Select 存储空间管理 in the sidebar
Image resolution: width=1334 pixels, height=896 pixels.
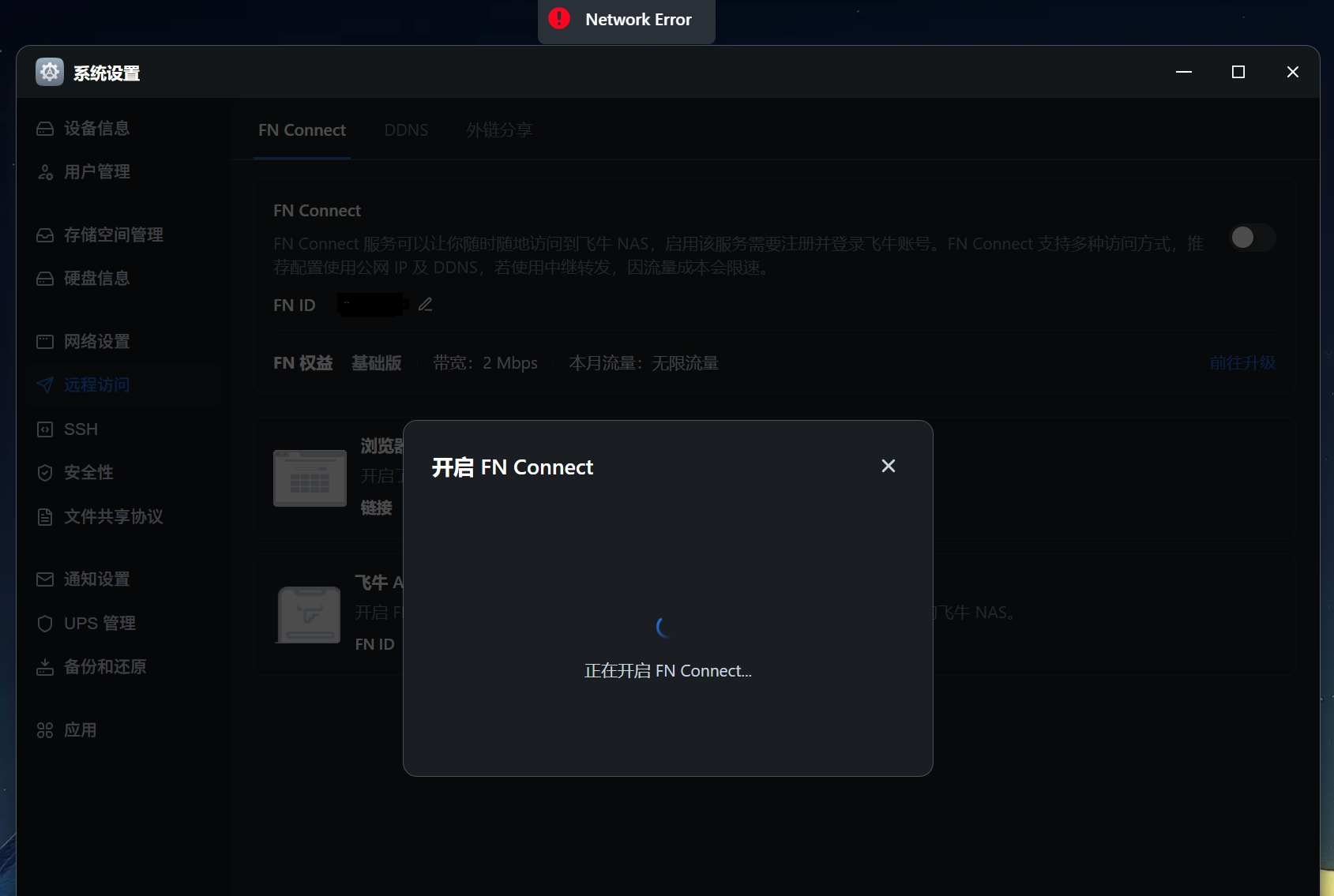click(x=123, y=235)
